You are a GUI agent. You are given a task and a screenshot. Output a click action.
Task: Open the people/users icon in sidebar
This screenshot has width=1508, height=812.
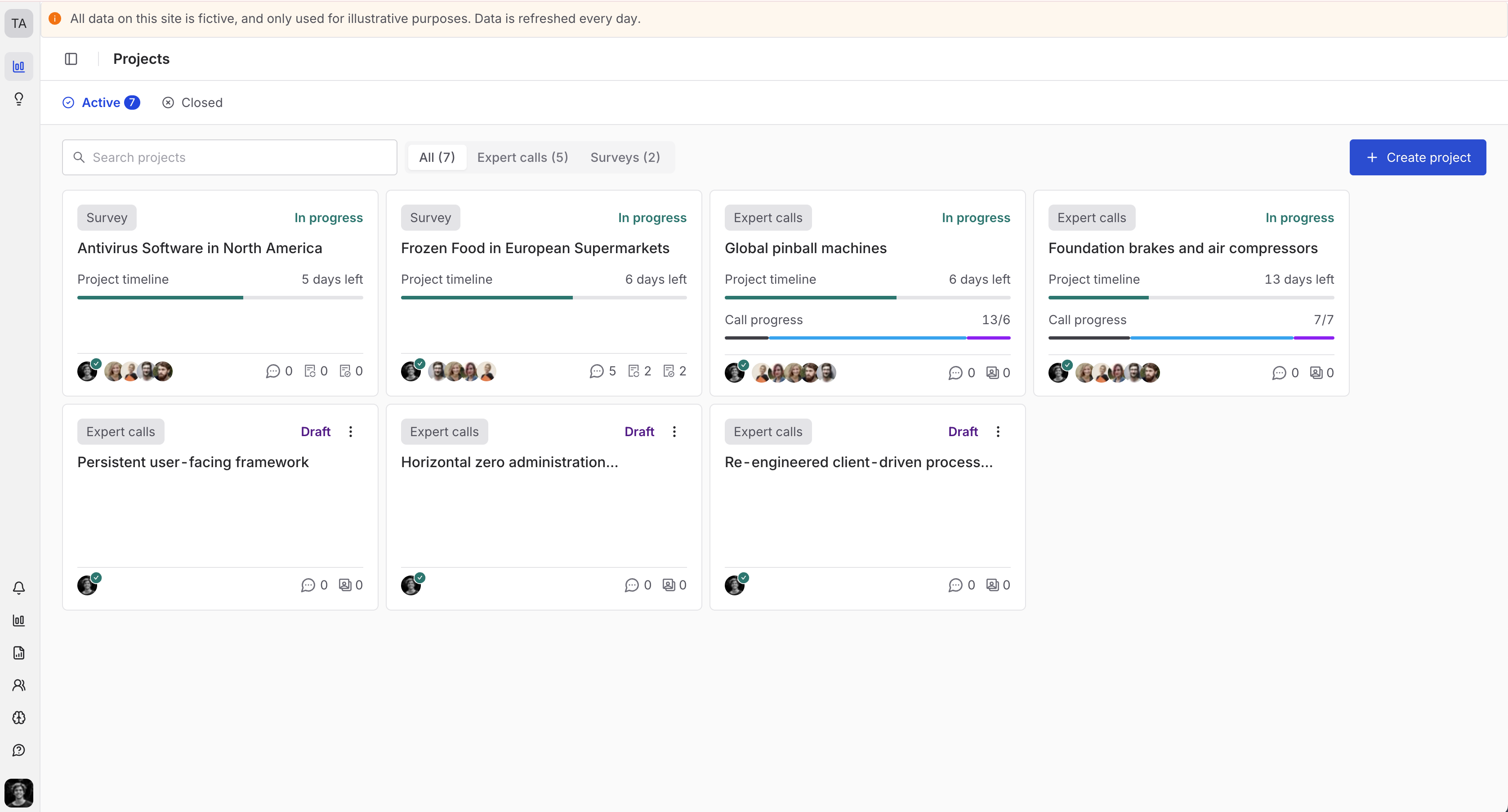tap(19, 685)
